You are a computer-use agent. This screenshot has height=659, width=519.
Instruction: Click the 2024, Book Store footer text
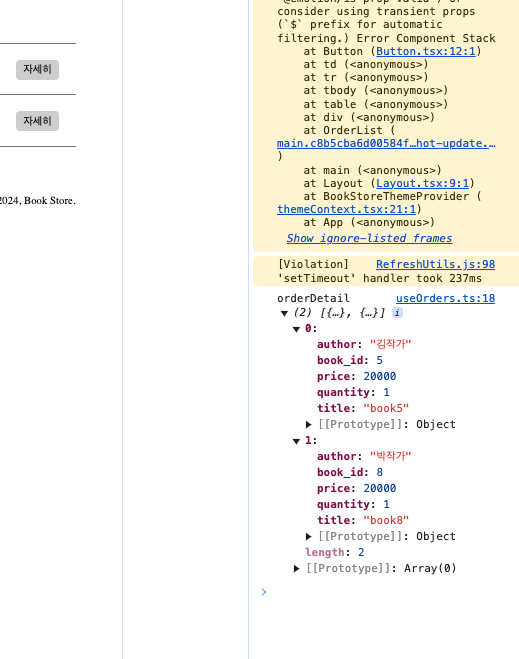(38, 200)
